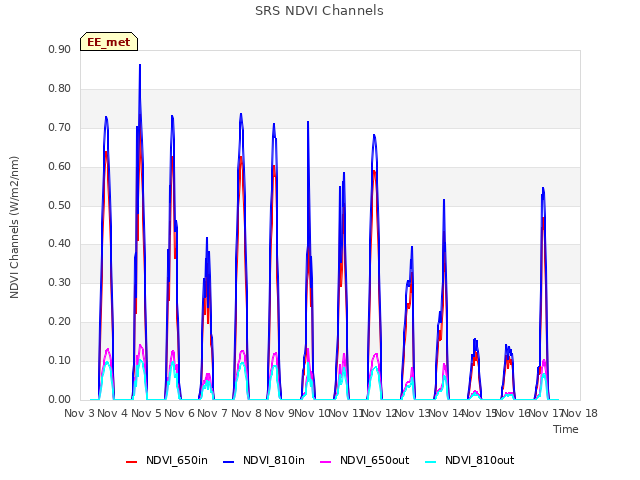
Task: Select the NDVI_810in legend label
Action: [x=274, y=460]
